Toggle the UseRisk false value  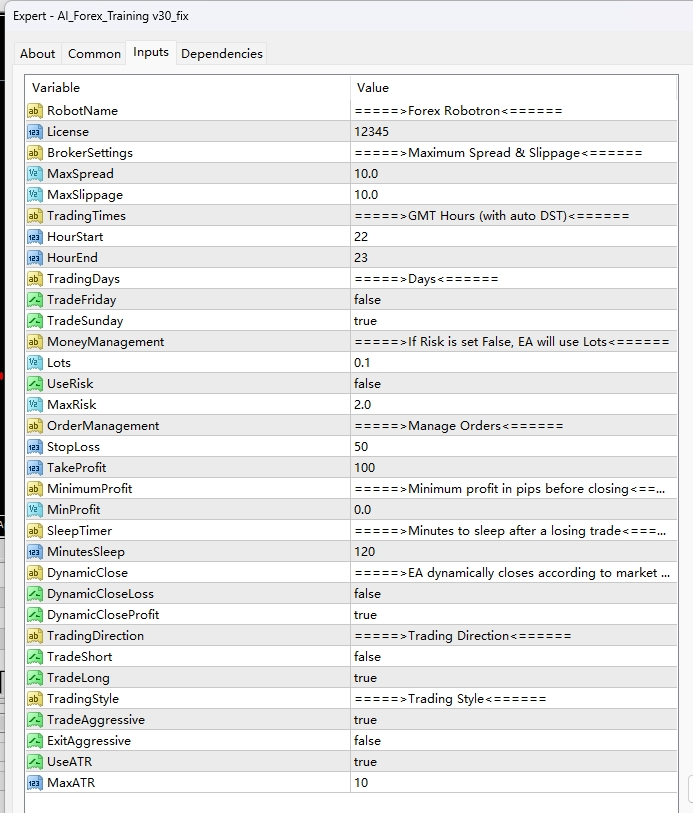coord(367,384)
